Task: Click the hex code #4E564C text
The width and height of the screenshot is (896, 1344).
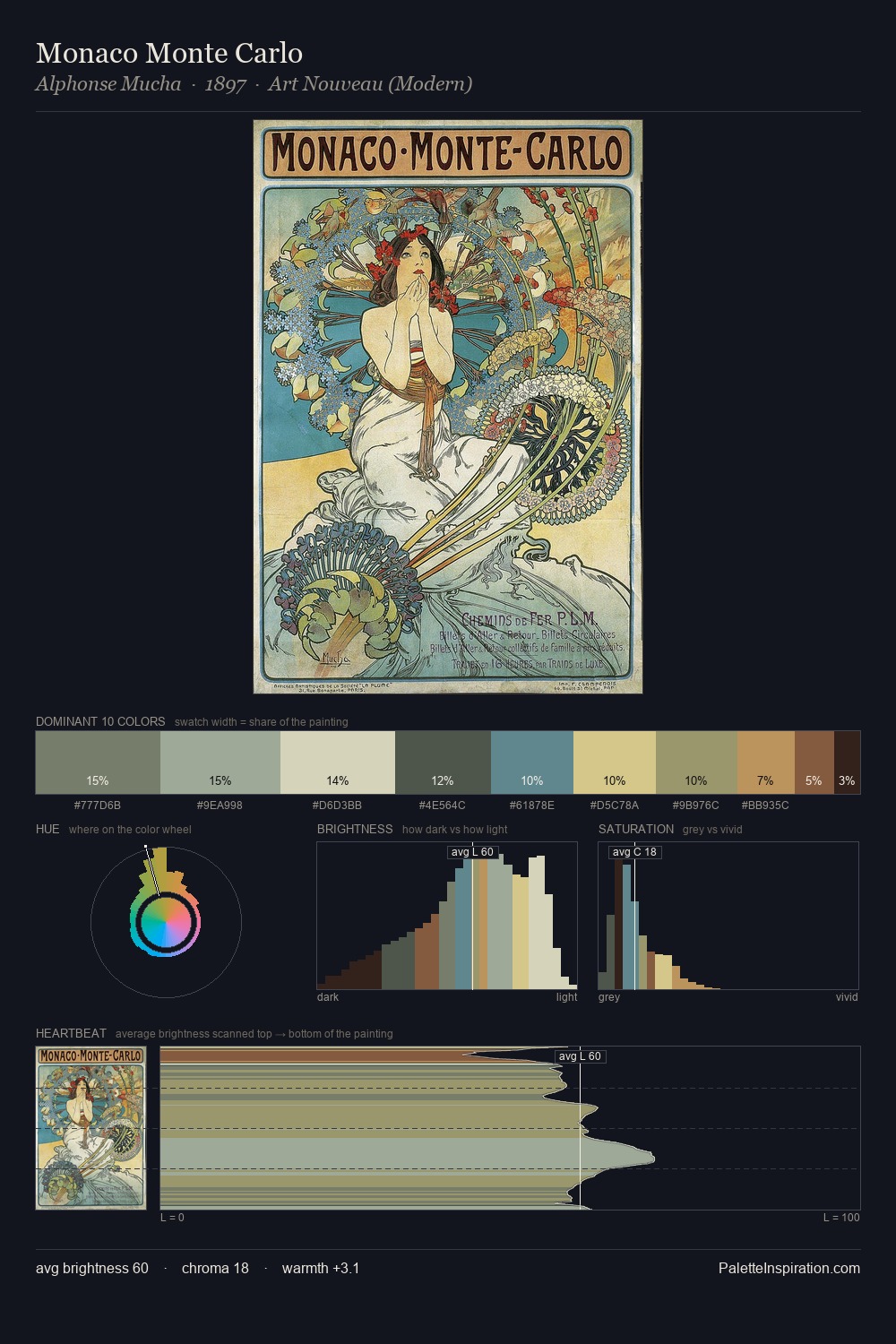Action: coord(443,806)
